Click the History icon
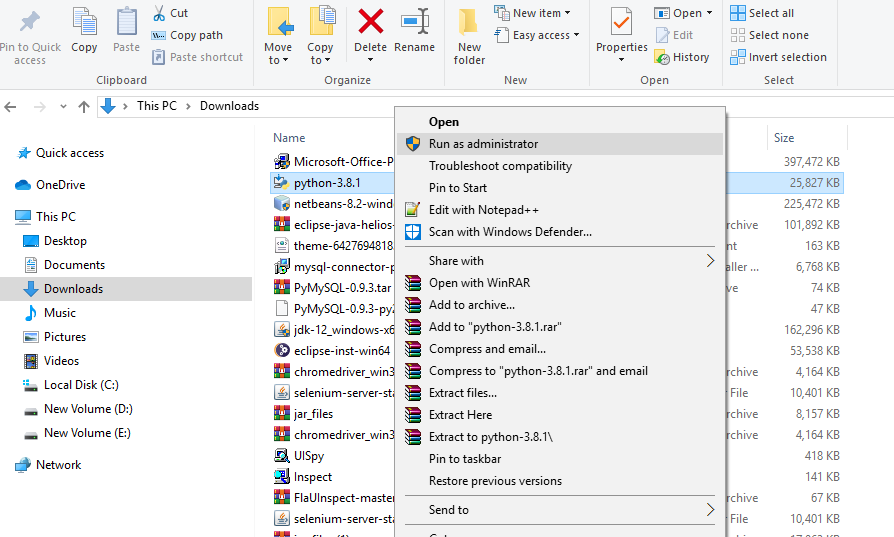Viewport: 894px width, 537px height. coord(662,58)
